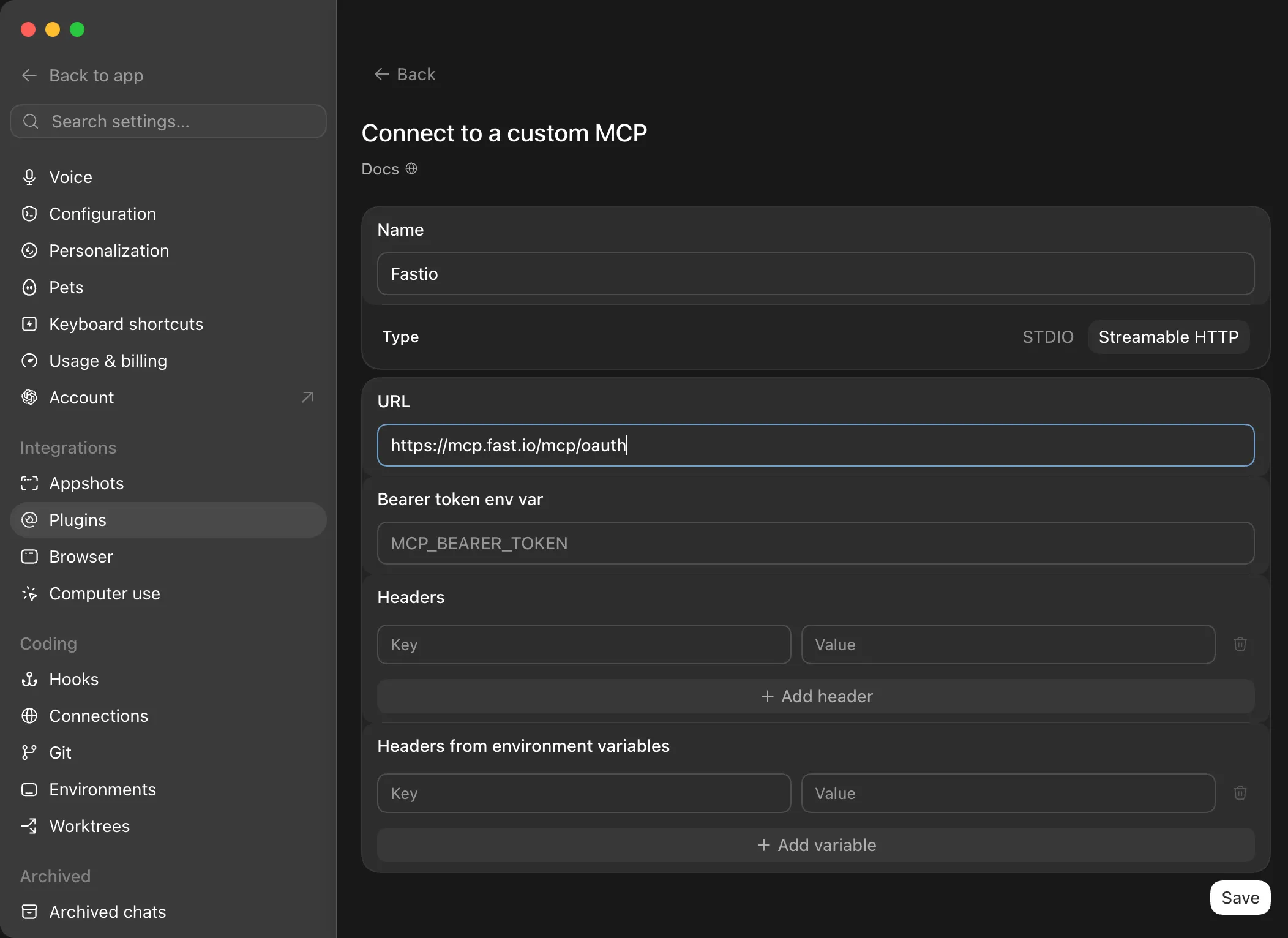
Task: Open Configuration settings
Action: click(x=168, y=214)
